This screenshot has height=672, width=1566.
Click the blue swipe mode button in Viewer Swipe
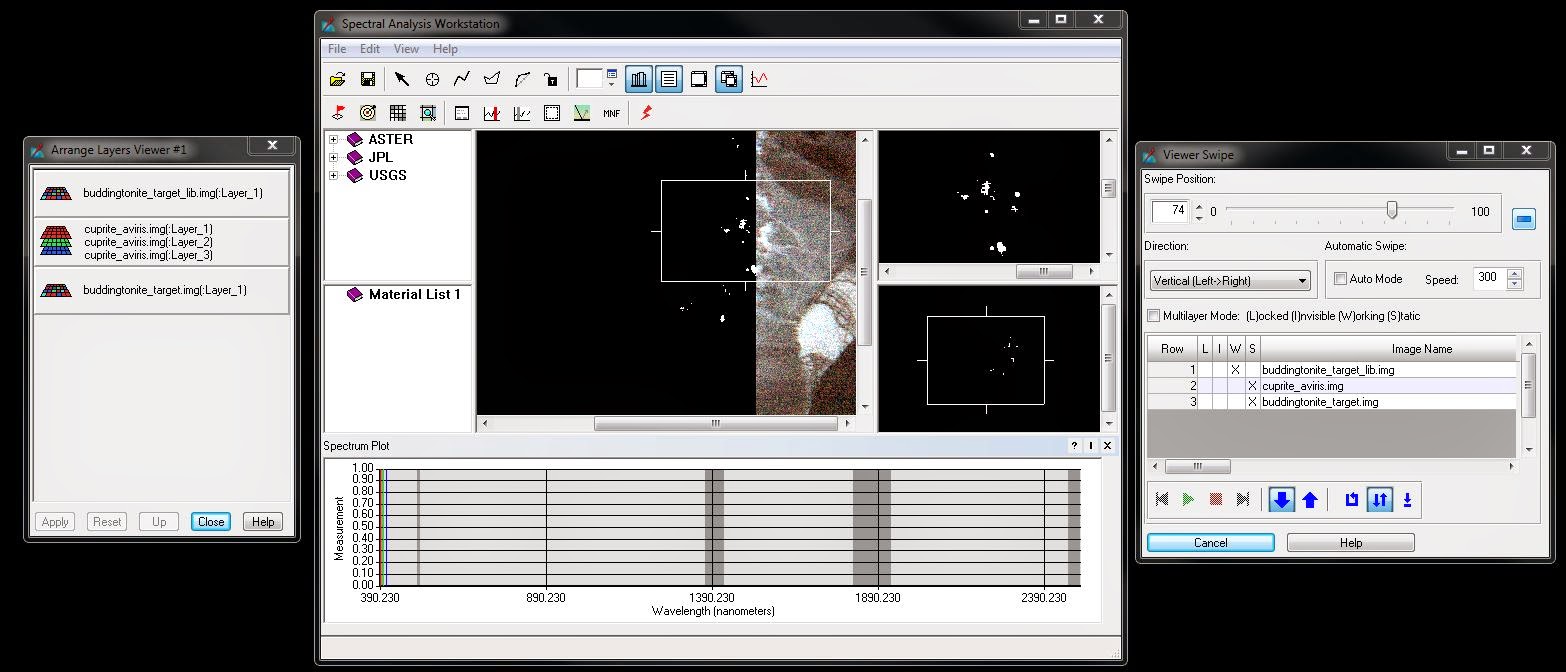point(1523,219)
